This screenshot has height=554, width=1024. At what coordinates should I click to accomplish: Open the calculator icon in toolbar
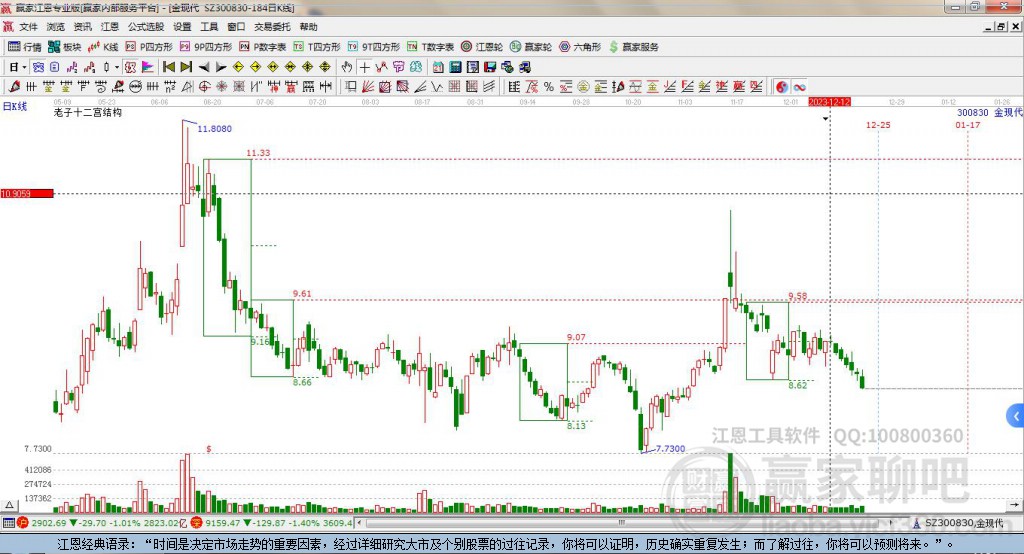point(455,67)
